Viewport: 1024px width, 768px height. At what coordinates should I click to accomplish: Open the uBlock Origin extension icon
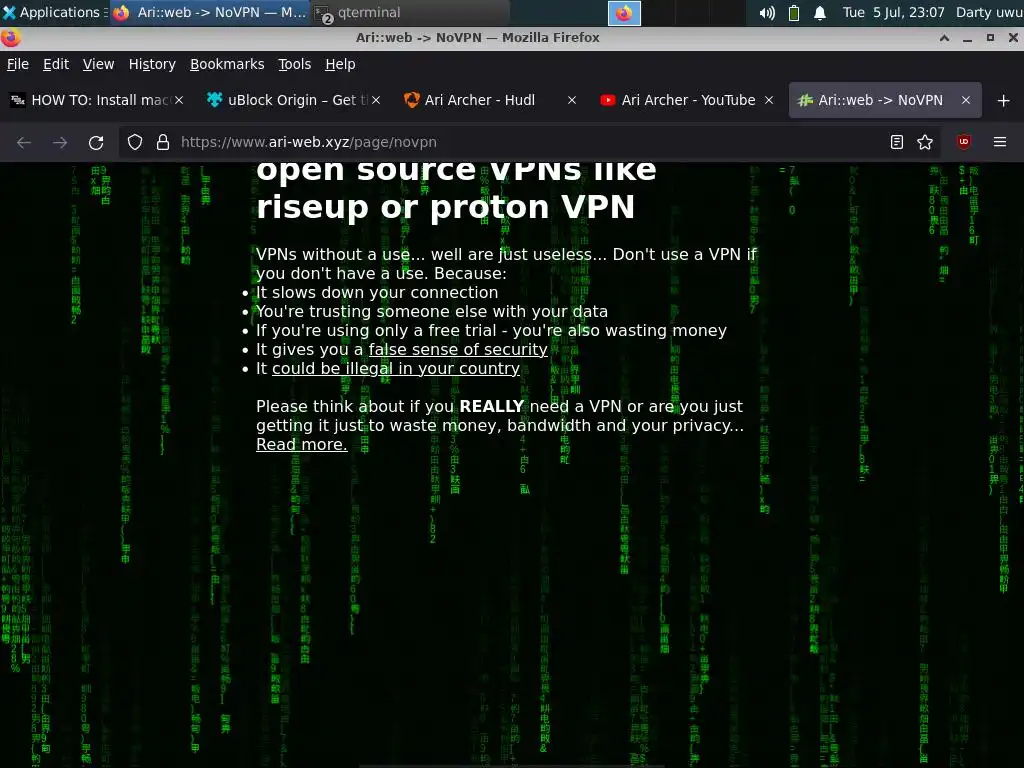pyautogui.click(x=963, y=142)
